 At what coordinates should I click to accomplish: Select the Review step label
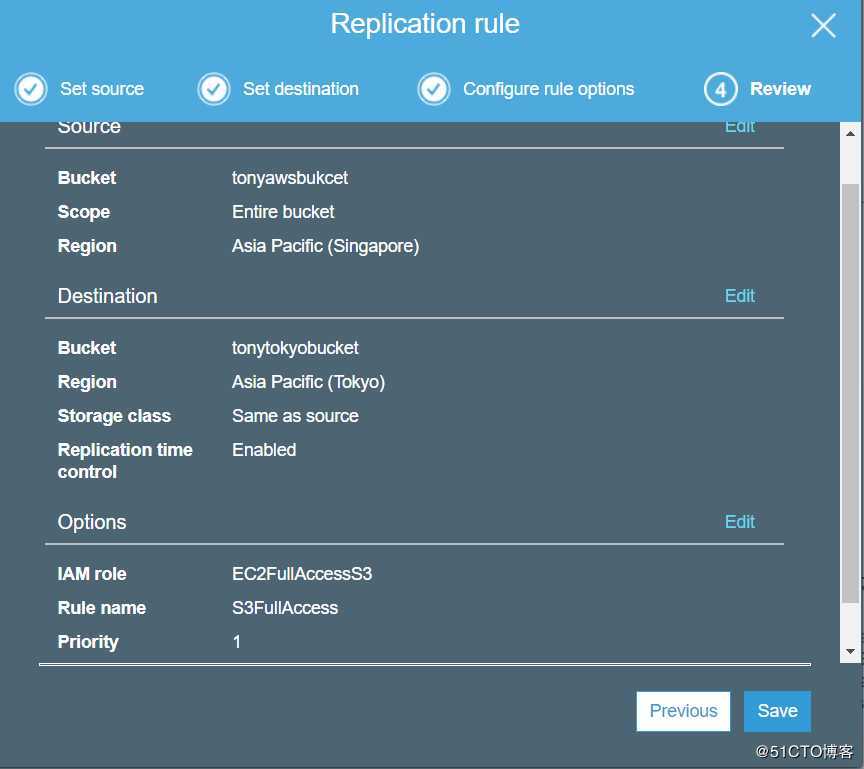780,89
